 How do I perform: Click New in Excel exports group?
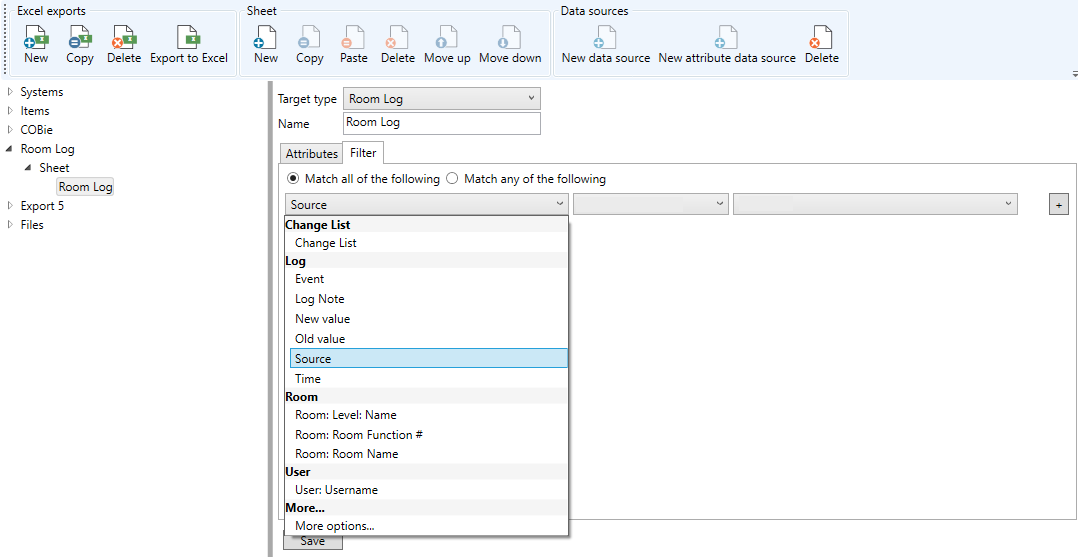(x=36, y=45)
